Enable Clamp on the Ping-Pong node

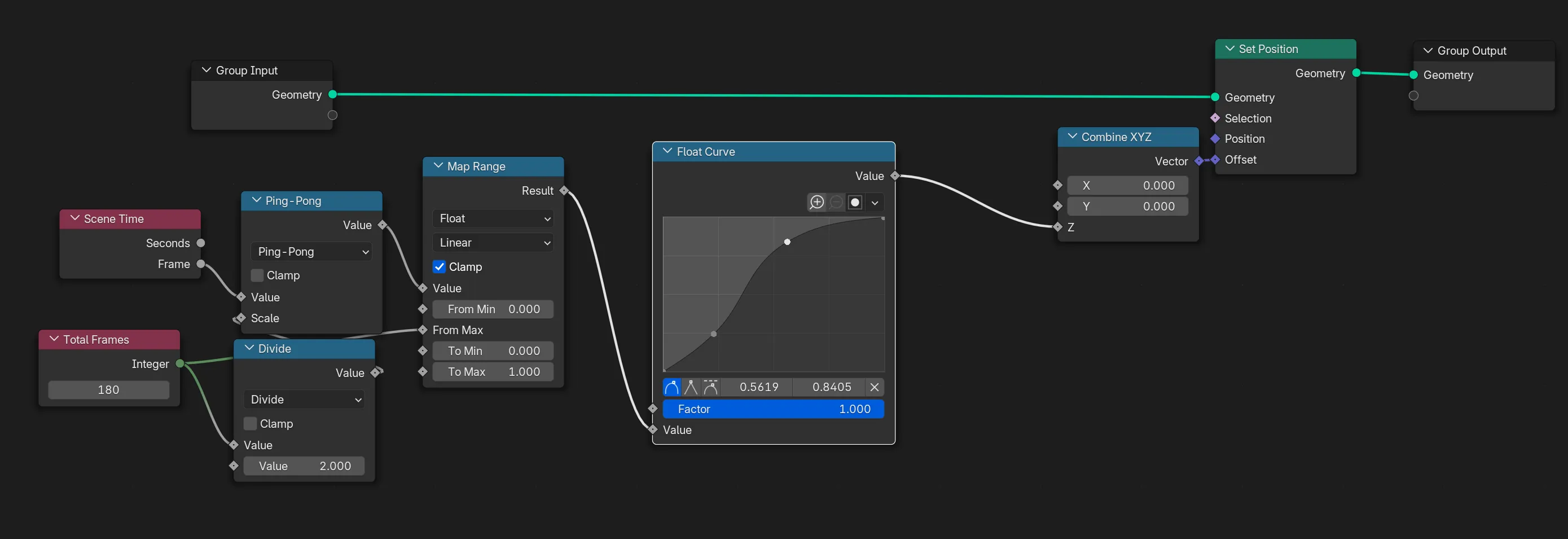pos(257,275)
